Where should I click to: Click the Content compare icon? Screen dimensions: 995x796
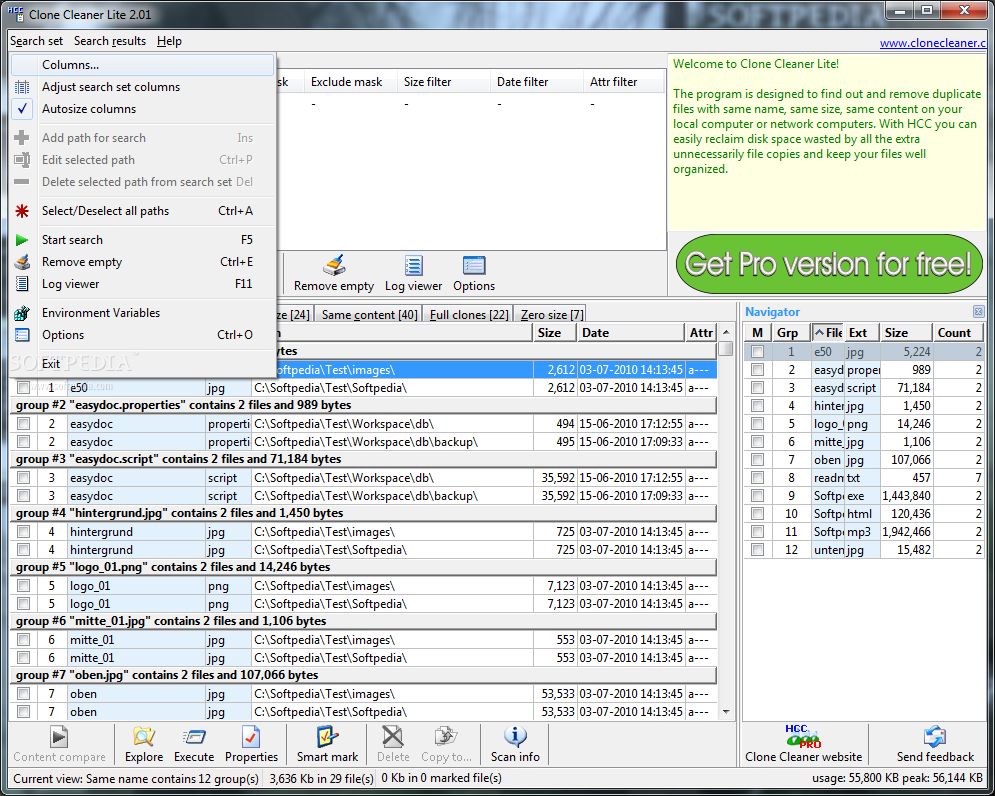(59, 736)
